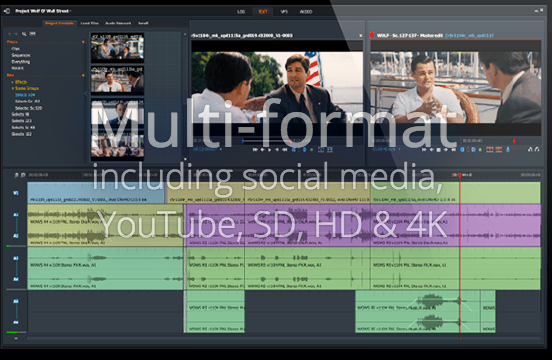This screenshot has height=360, width=552.
Task: Select the Selects 123 bin
Action: (x=21, y=121)
